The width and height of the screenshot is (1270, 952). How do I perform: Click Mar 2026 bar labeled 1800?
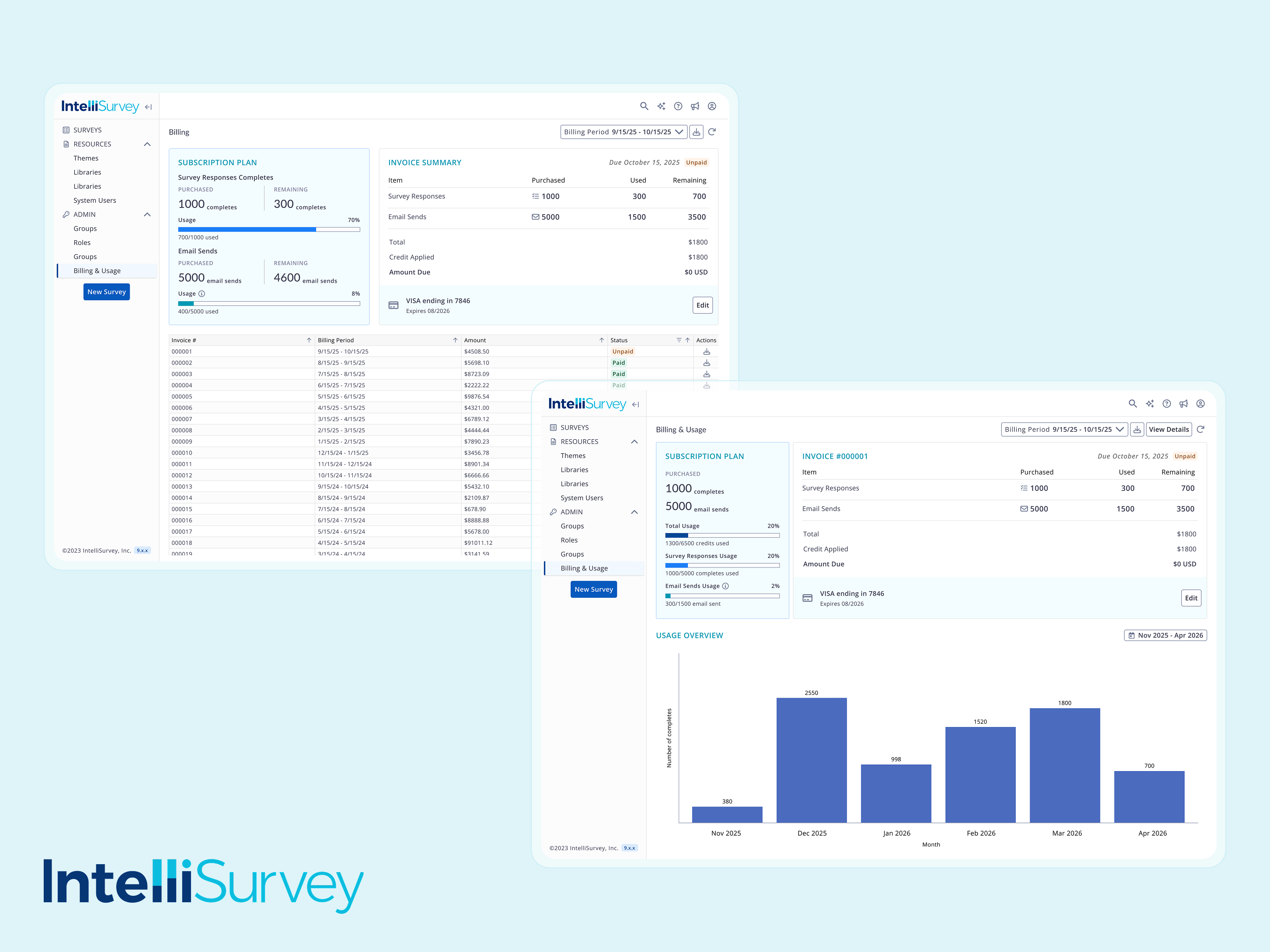tap(1065, 766)
